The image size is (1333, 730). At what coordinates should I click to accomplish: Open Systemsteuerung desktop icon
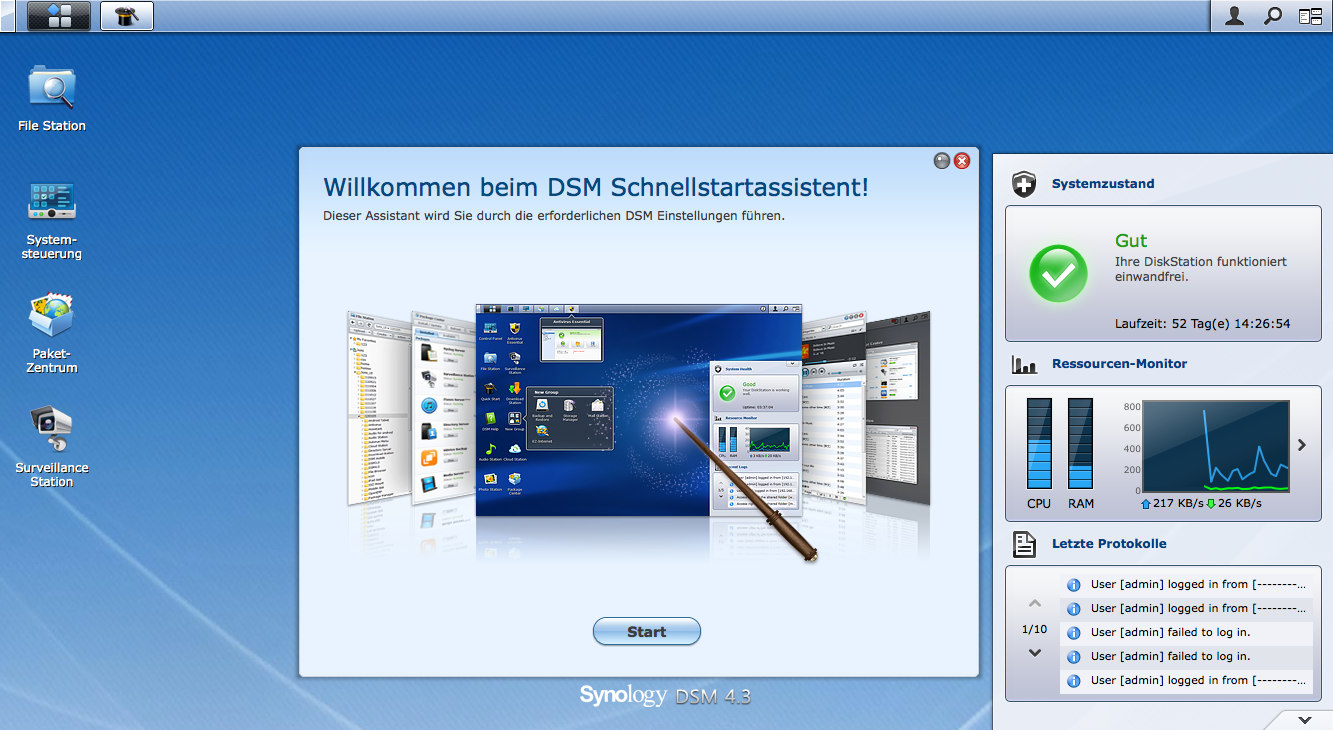(x=52, y=220)
